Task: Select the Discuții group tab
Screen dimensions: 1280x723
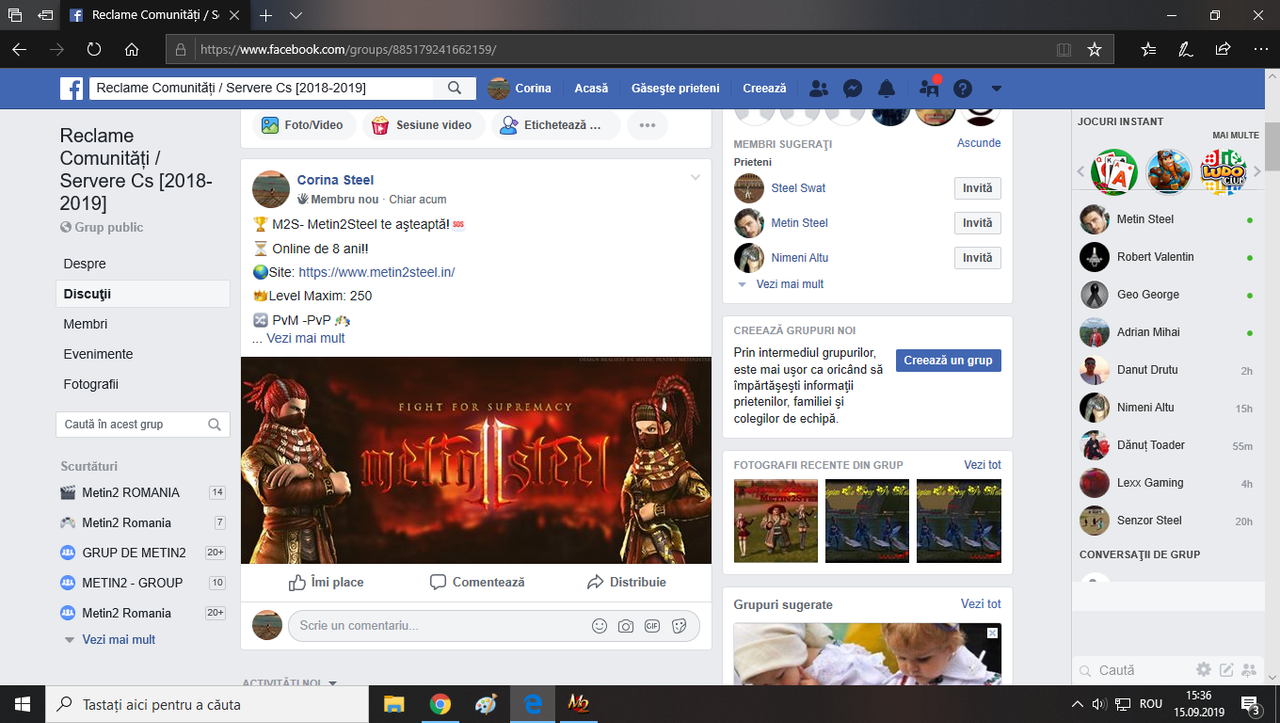Action: pyautogui.click(x=143, y=294)
